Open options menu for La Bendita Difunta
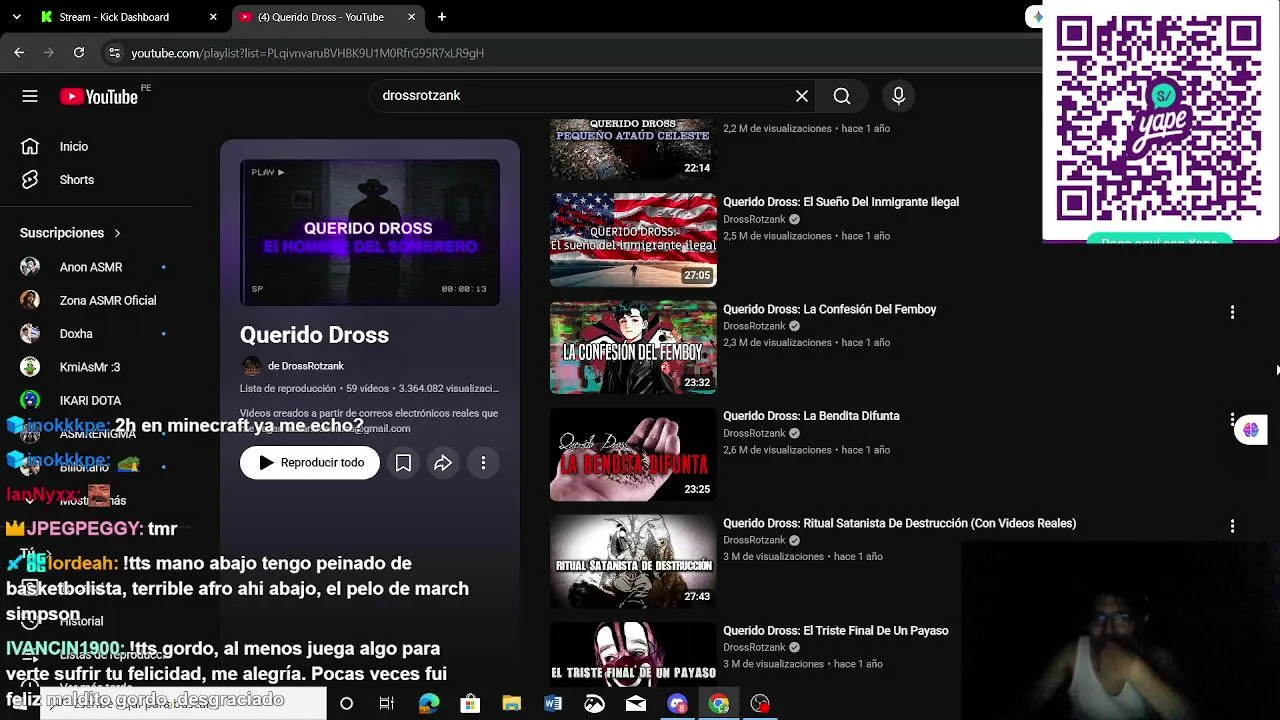Screen dimensions: 1280x720 1232,419
